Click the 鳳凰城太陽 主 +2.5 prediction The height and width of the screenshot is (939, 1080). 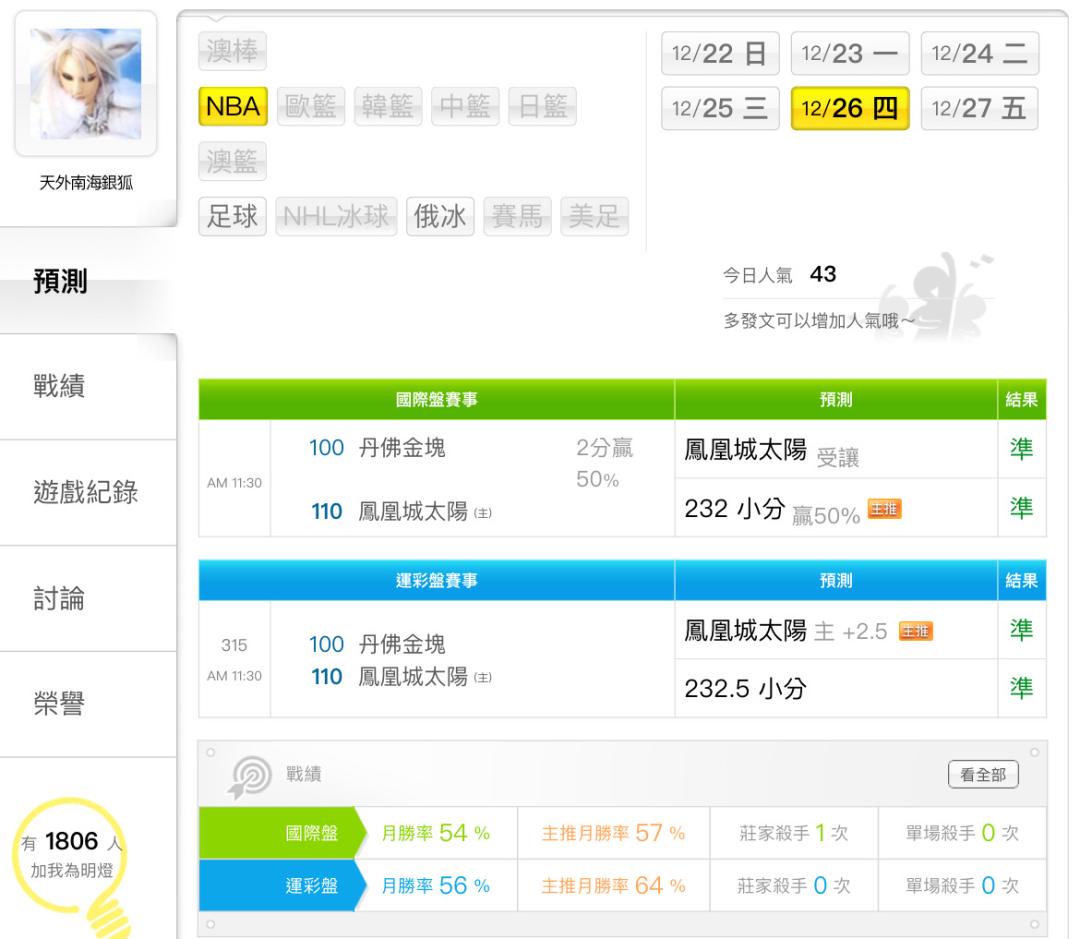(785, 631)
